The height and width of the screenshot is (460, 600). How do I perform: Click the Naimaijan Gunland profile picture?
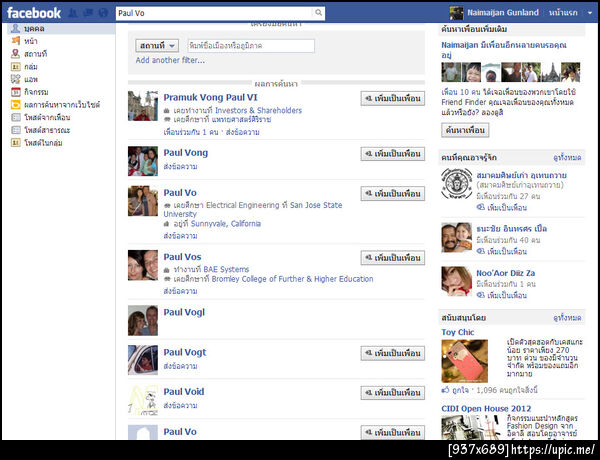click(x=456, y=13)
